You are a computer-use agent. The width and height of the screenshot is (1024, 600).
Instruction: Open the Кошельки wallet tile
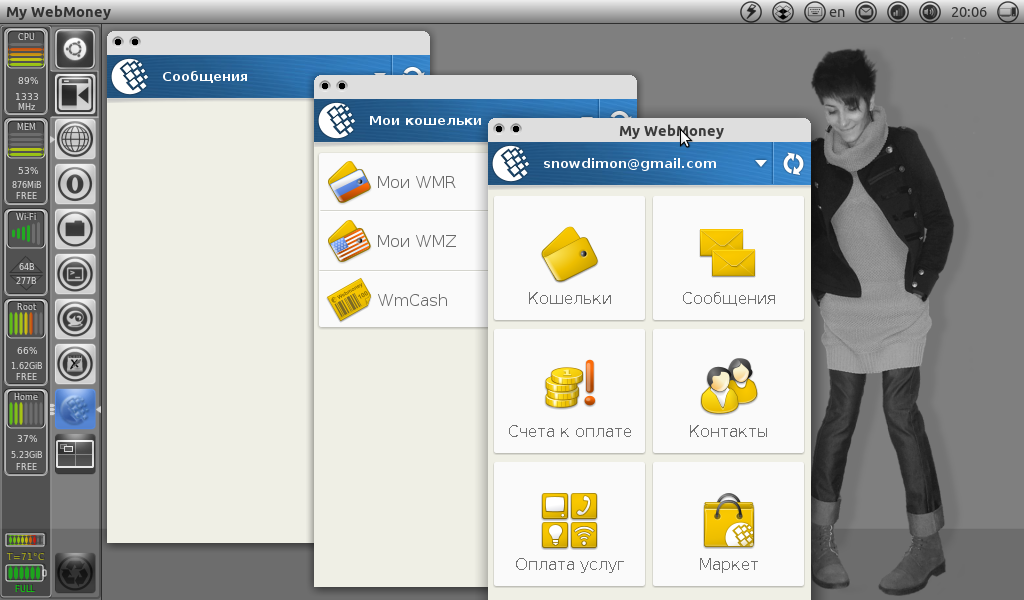pos(569,258)
